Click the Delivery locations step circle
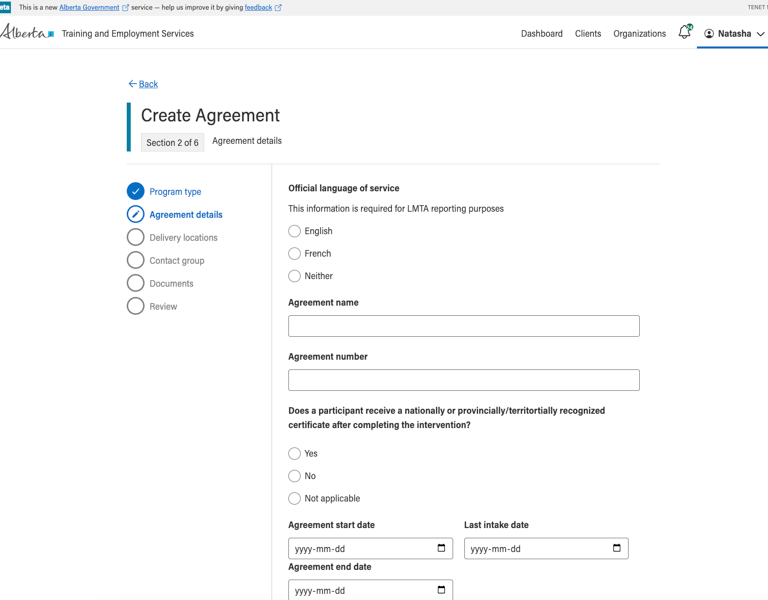768x600 pixels. [136, 237]
